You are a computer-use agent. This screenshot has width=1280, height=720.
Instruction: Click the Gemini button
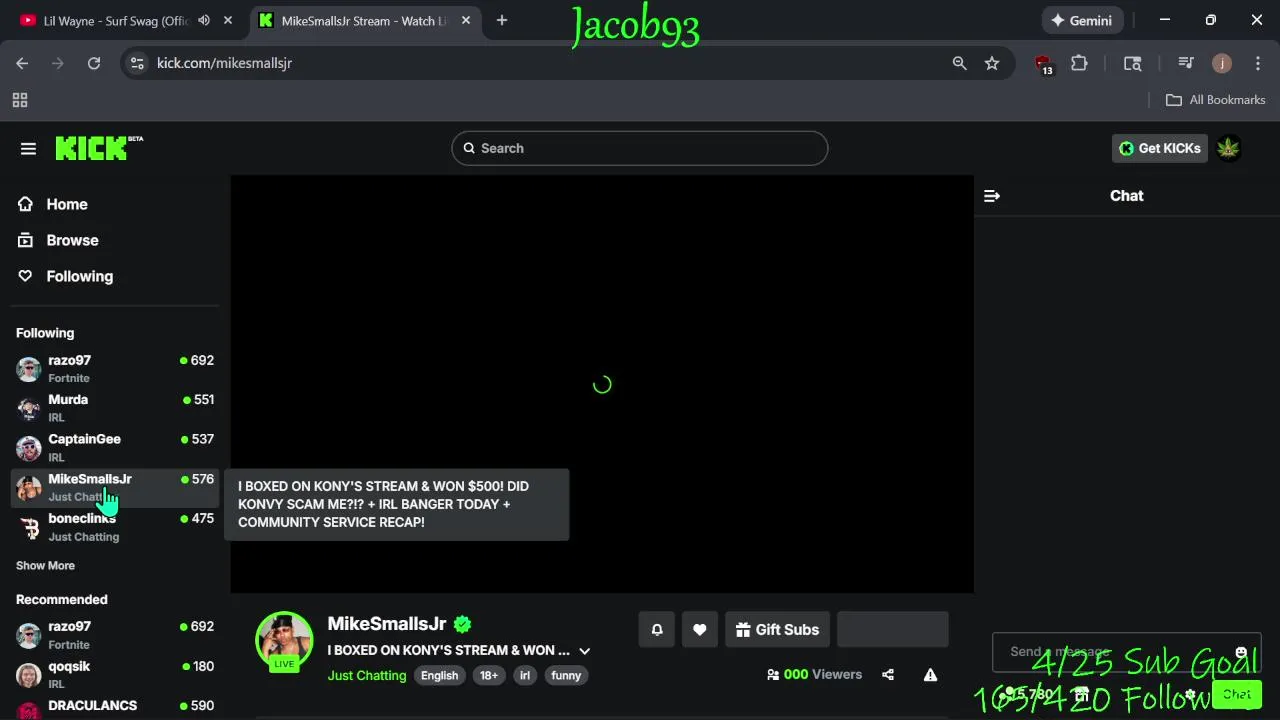pyautogui.click(x=1081, y=20)
